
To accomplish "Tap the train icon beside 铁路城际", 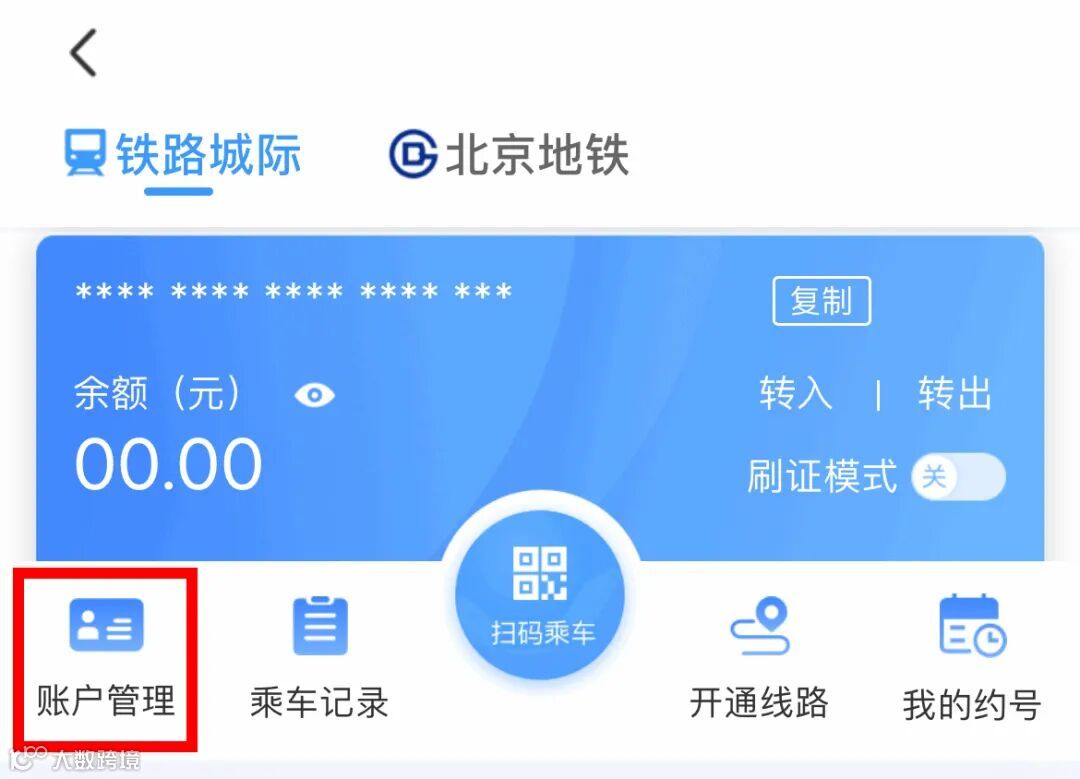I will point(85,152).
